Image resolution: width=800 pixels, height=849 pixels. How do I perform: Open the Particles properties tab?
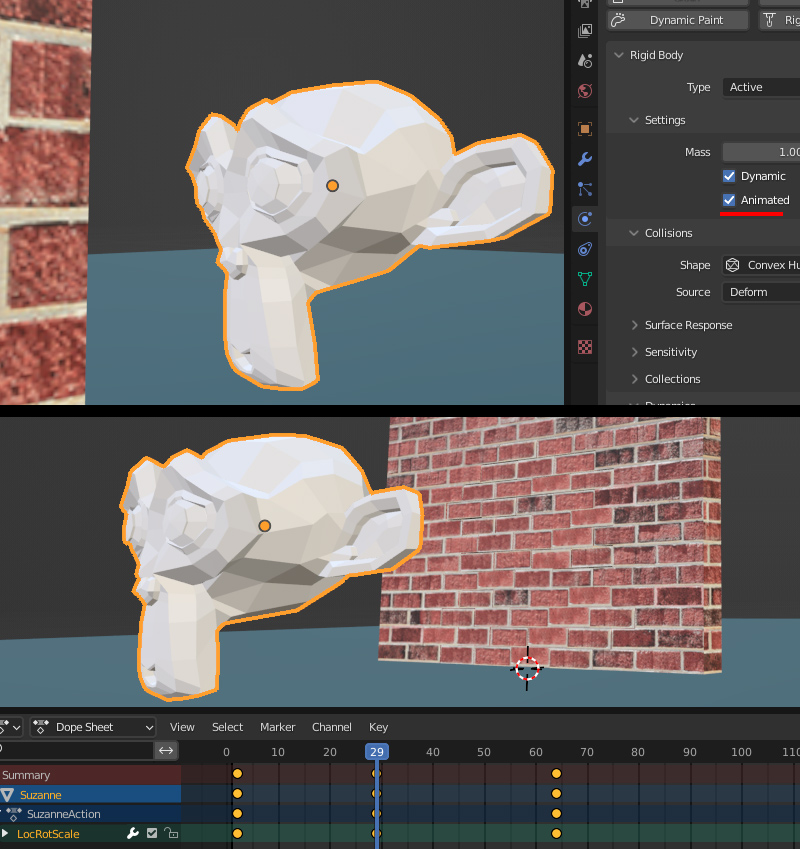pos(585,189)
